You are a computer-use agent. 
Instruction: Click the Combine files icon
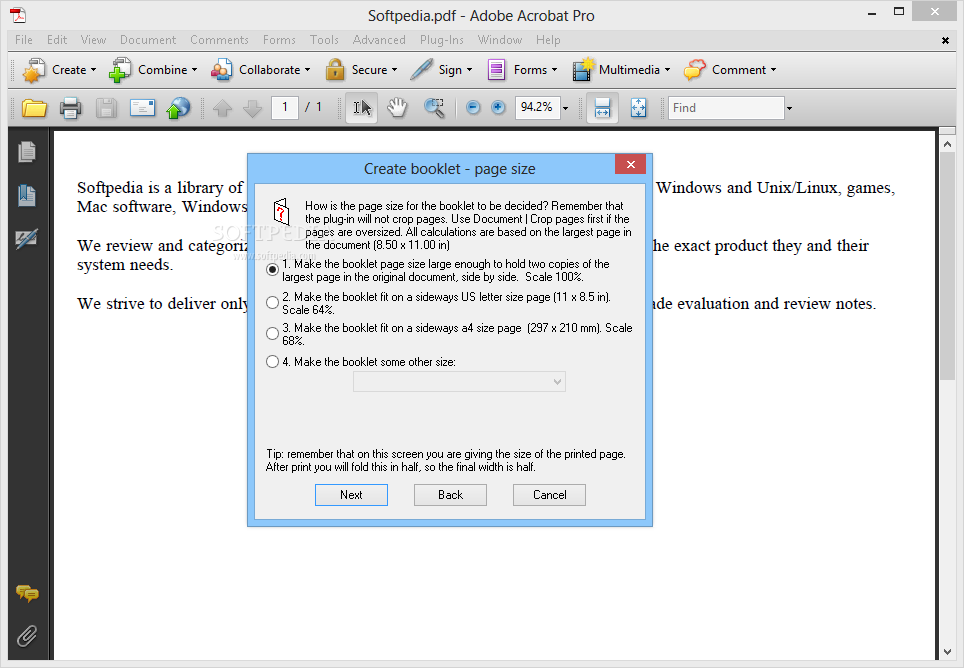[x=120, y=70]
